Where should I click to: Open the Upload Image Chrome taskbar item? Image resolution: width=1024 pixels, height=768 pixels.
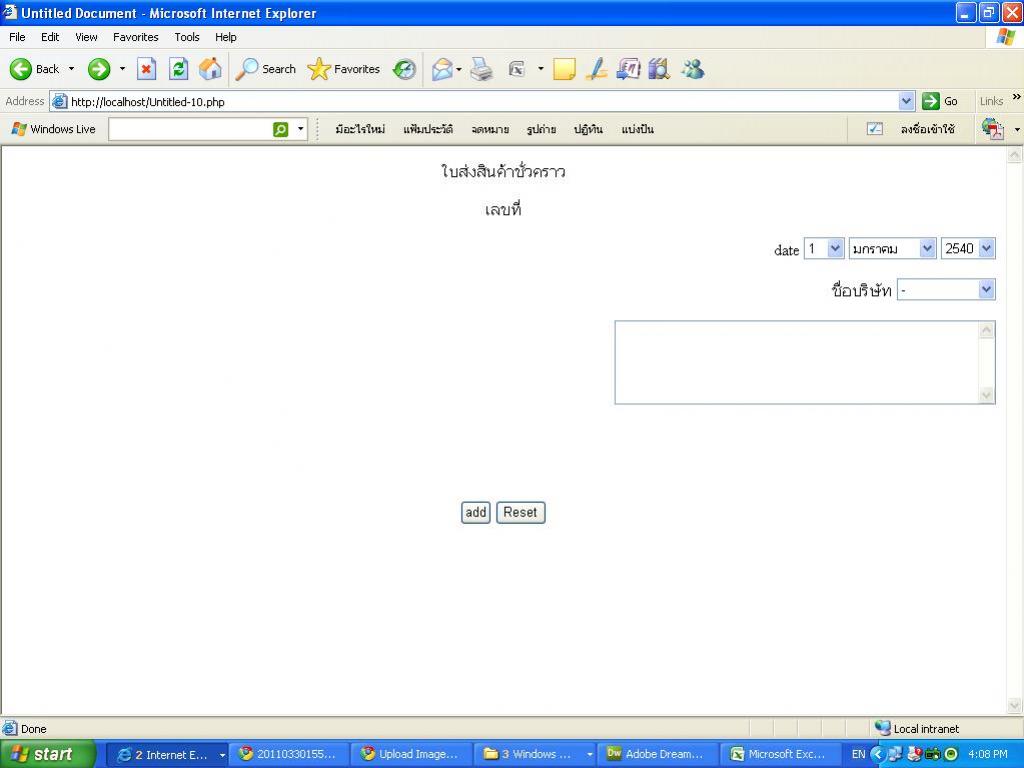point(413,754)
